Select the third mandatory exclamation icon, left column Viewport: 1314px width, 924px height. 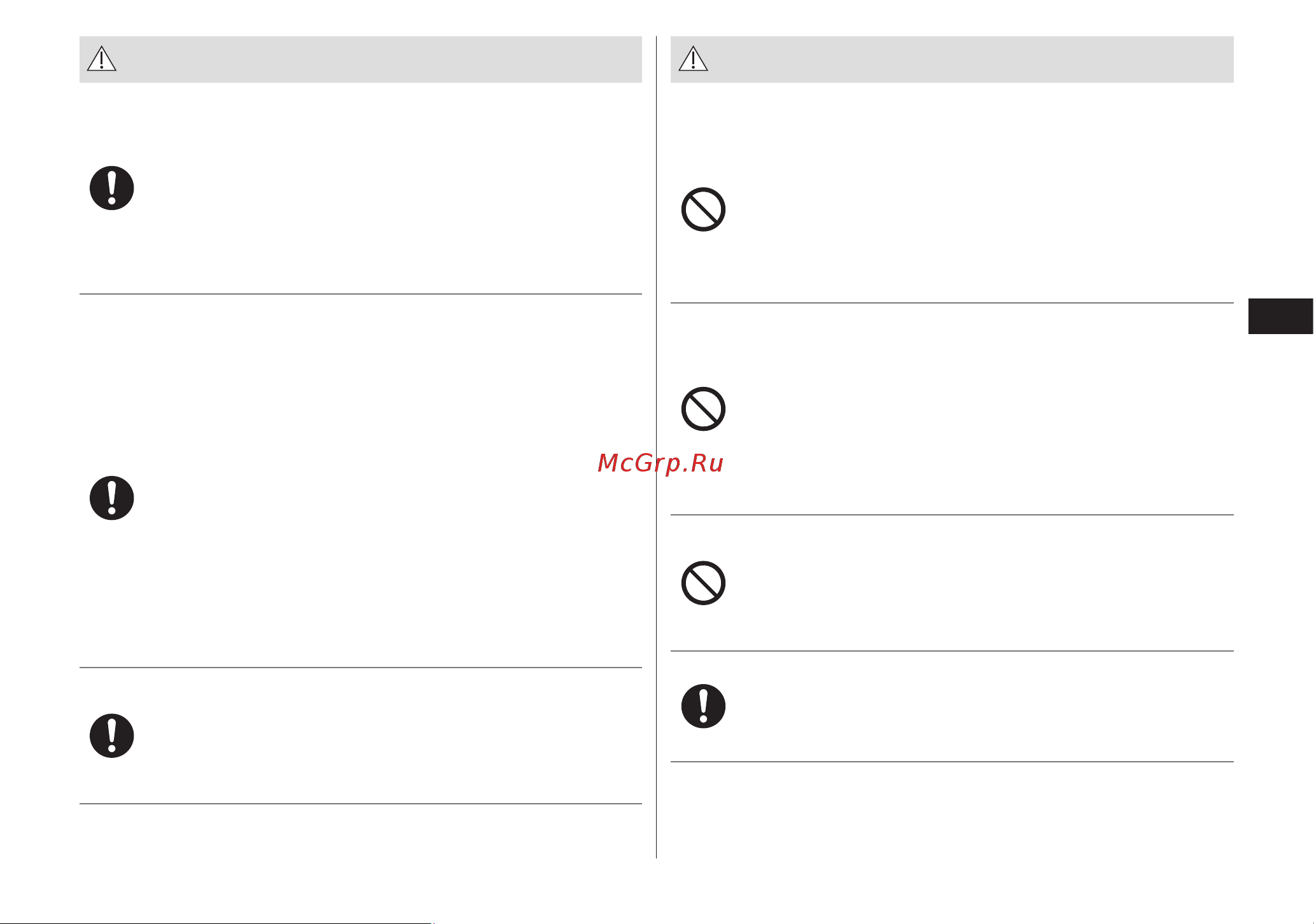tap(112, 736)
